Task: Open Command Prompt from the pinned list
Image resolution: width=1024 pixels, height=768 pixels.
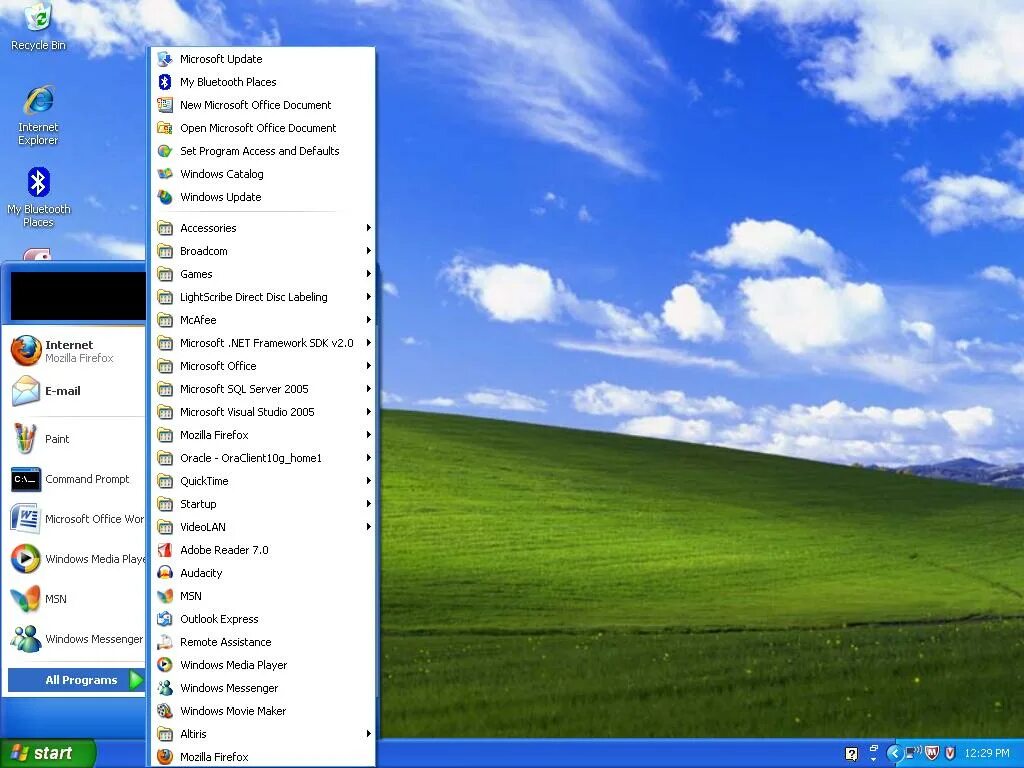Action: [x=72, y=479]
